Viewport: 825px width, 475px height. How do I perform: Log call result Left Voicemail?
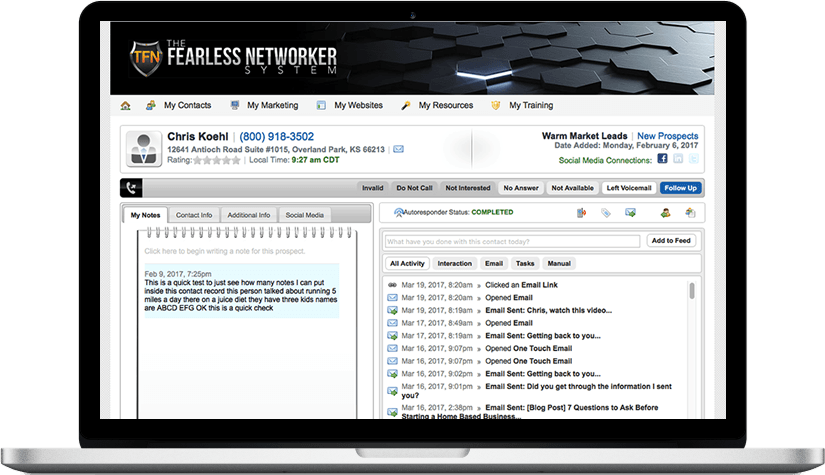tap(629, 188)
